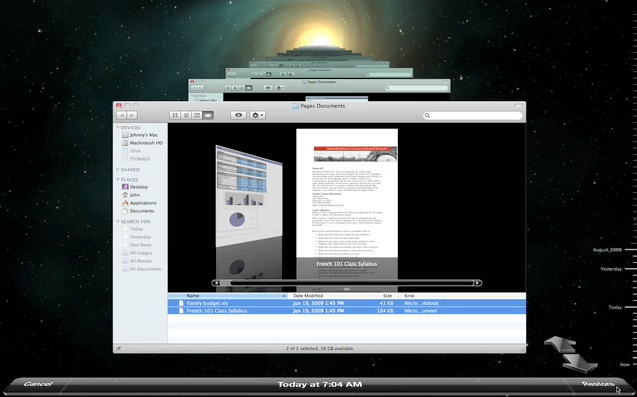637x397 pixels.
Task: Select Today smart search
Action: pos(133,229)
